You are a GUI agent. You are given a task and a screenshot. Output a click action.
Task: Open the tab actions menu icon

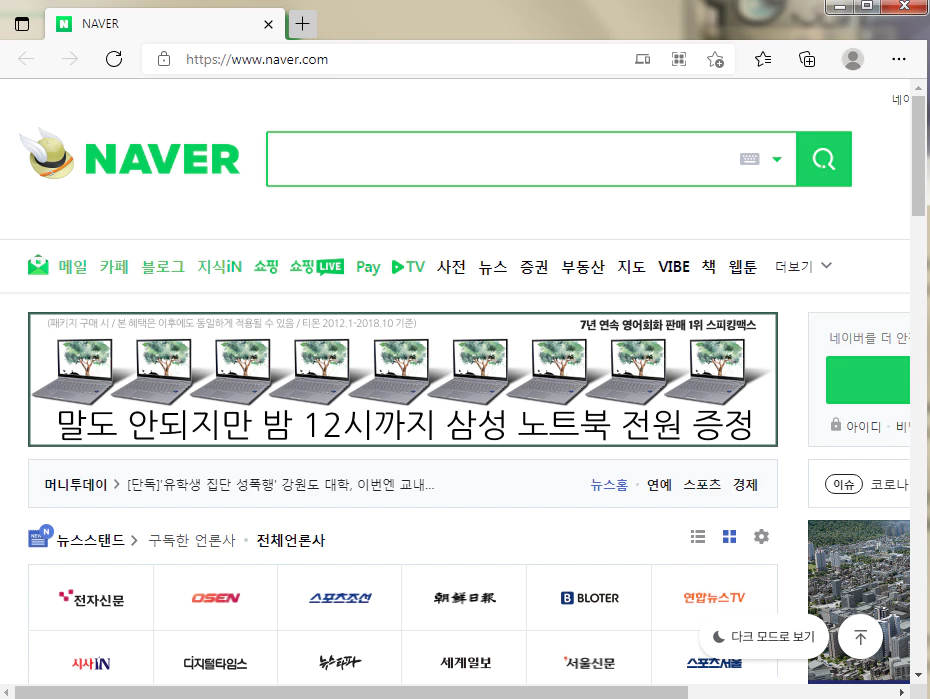(x=22, y=24)
